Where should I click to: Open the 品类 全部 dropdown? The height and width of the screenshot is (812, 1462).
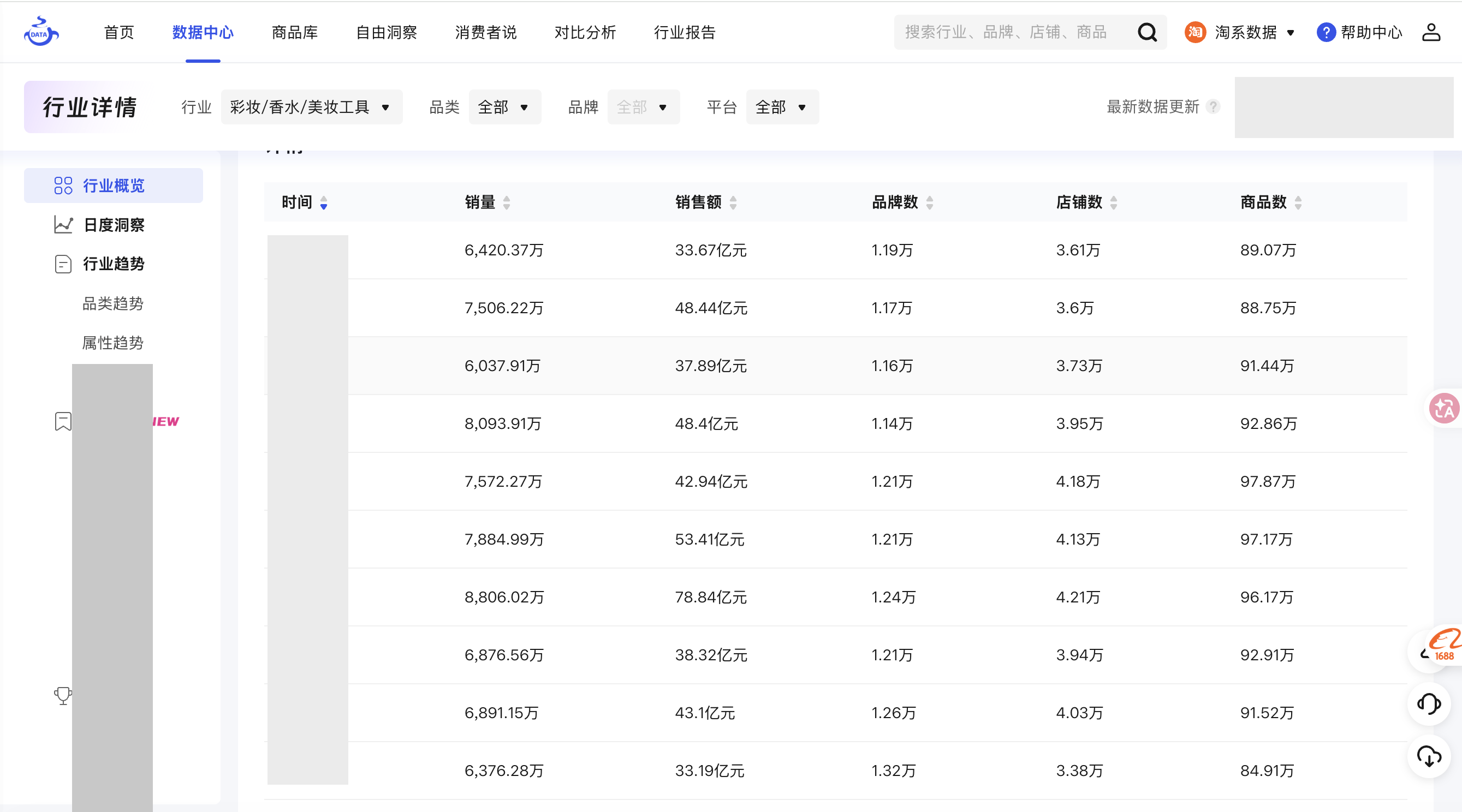click(504, 106)
